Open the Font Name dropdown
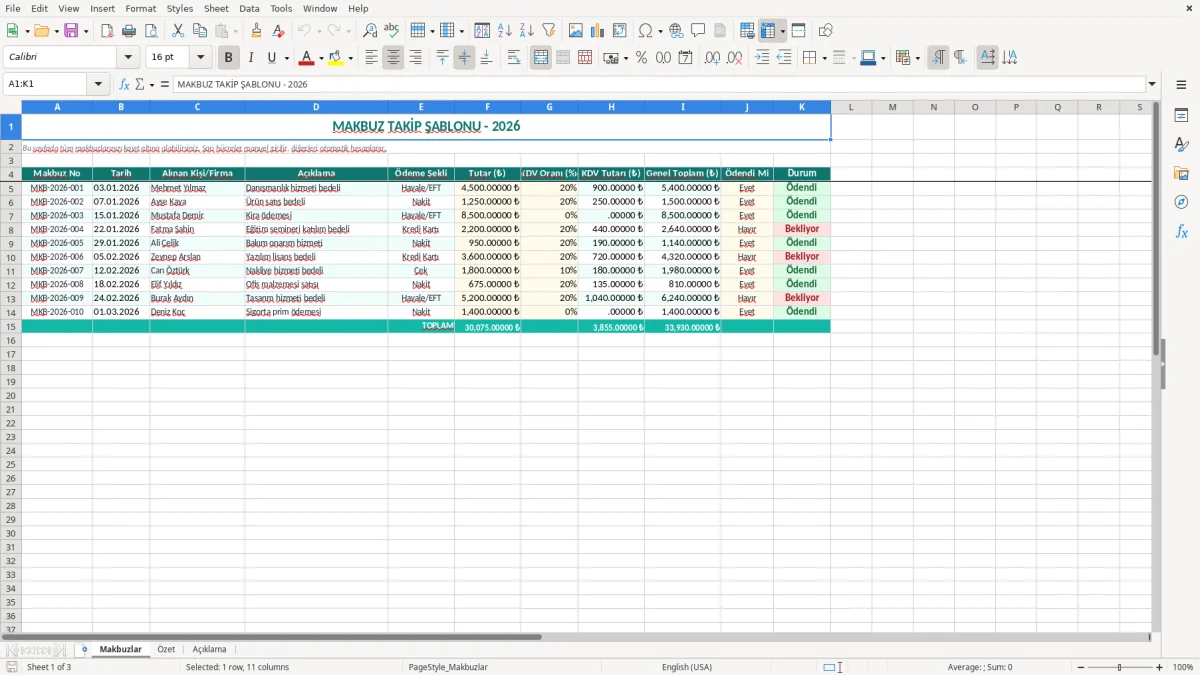Viewport: 1200px width, 675px height. [x=128, y=58]
